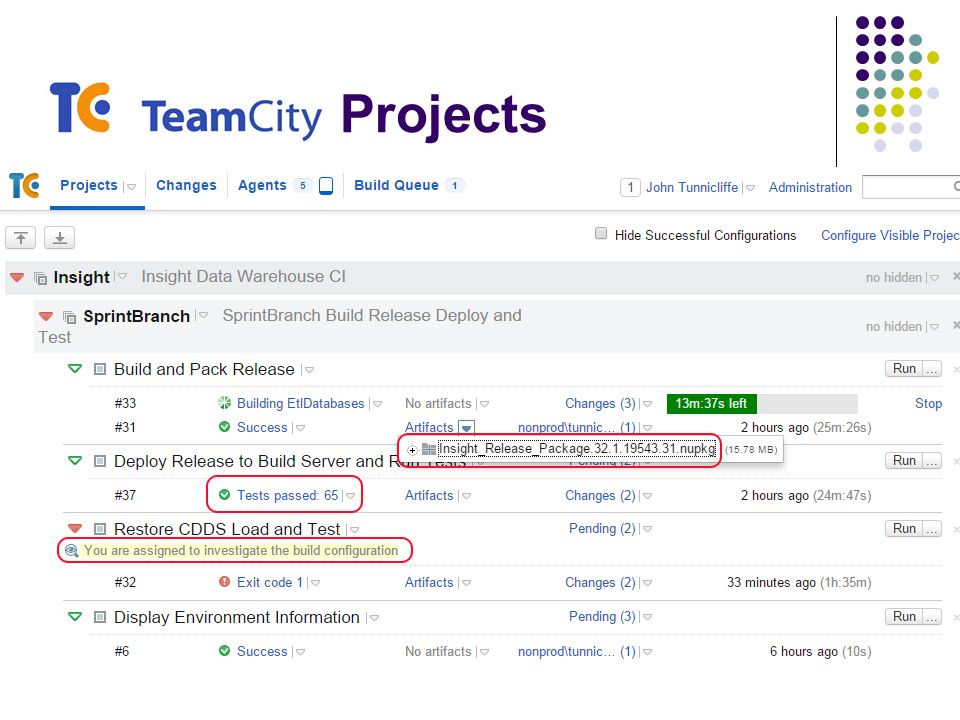
Task: Open dropdown next to SprintBranch name
Action: 203,315
